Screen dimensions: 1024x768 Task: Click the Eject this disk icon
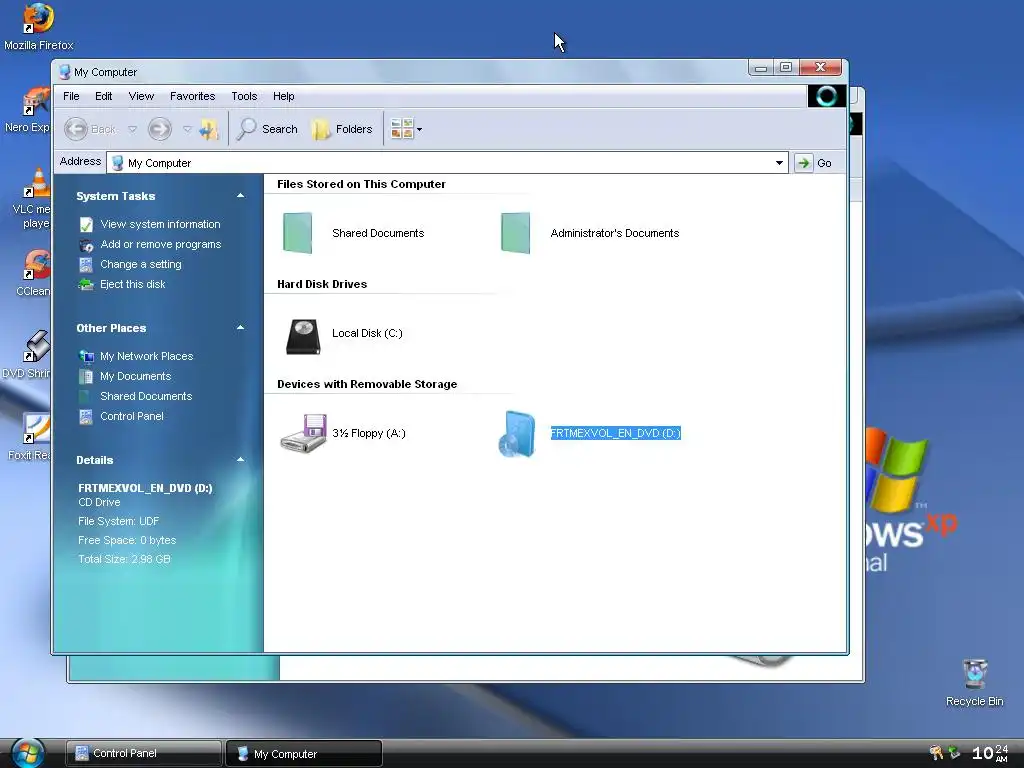[86, 284]
